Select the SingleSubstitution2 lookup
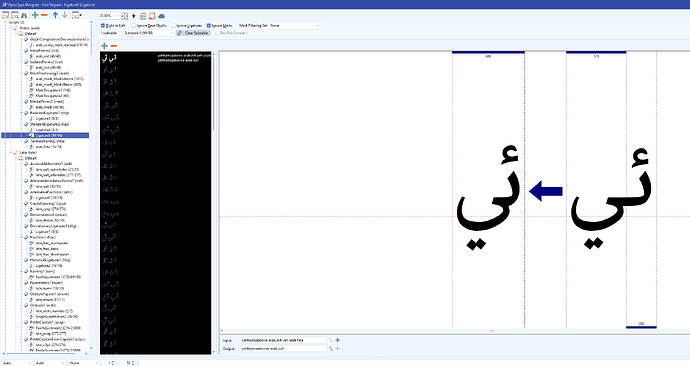690x366 pixels. [57, 316]
